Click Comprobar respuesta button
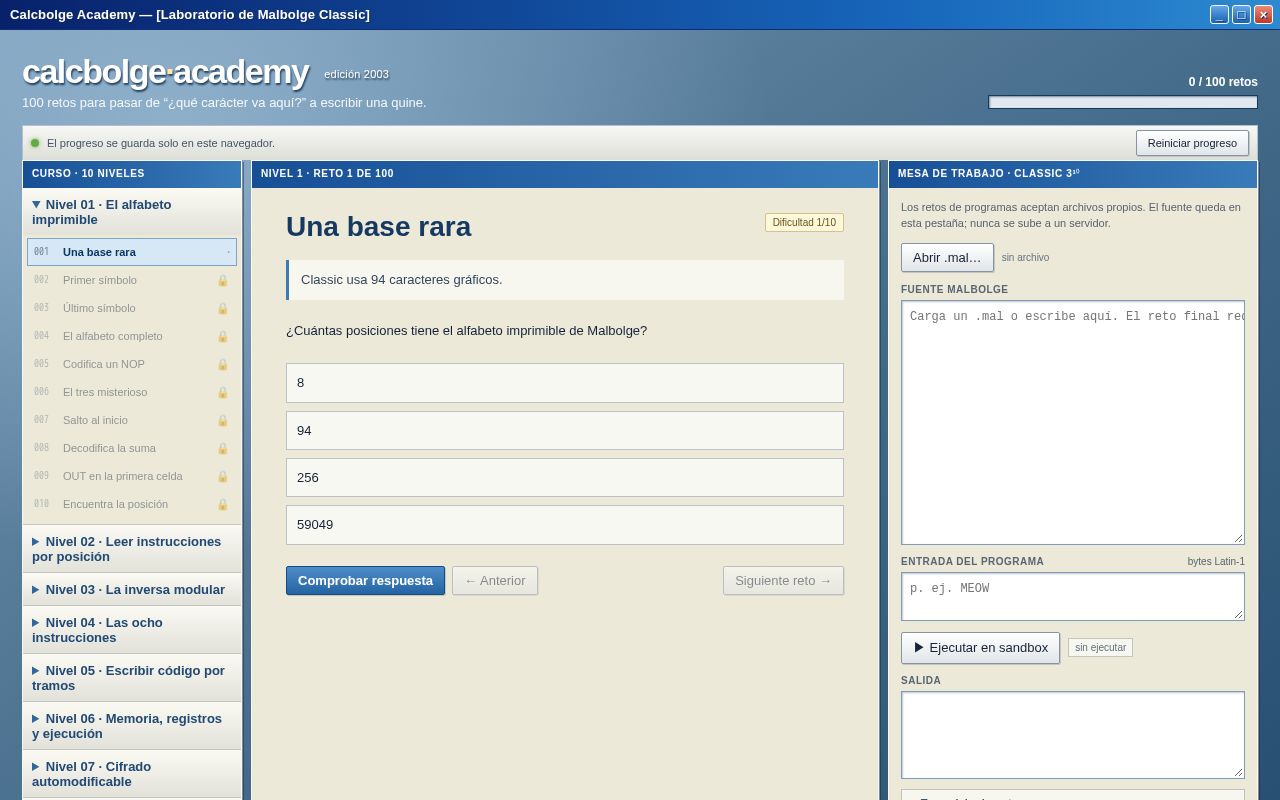 click(365, 581)
